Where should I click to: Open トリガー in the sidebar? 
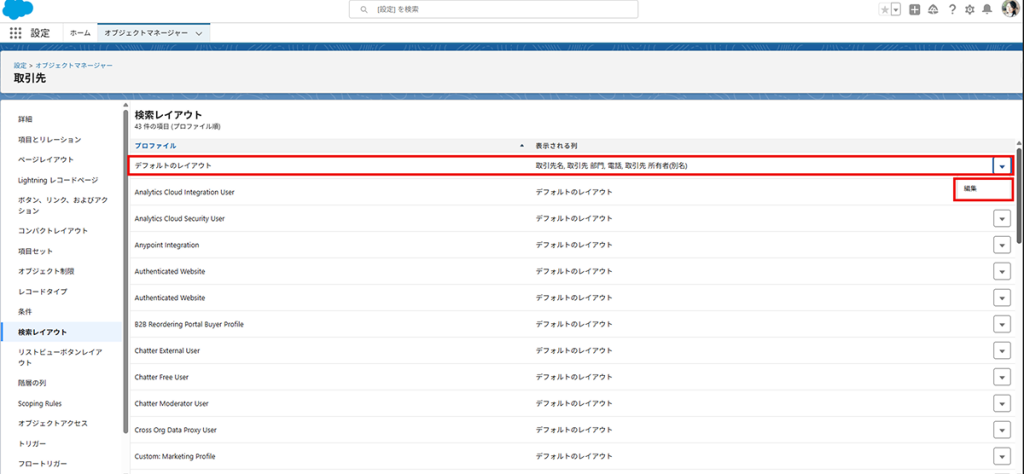coord(32,443)
